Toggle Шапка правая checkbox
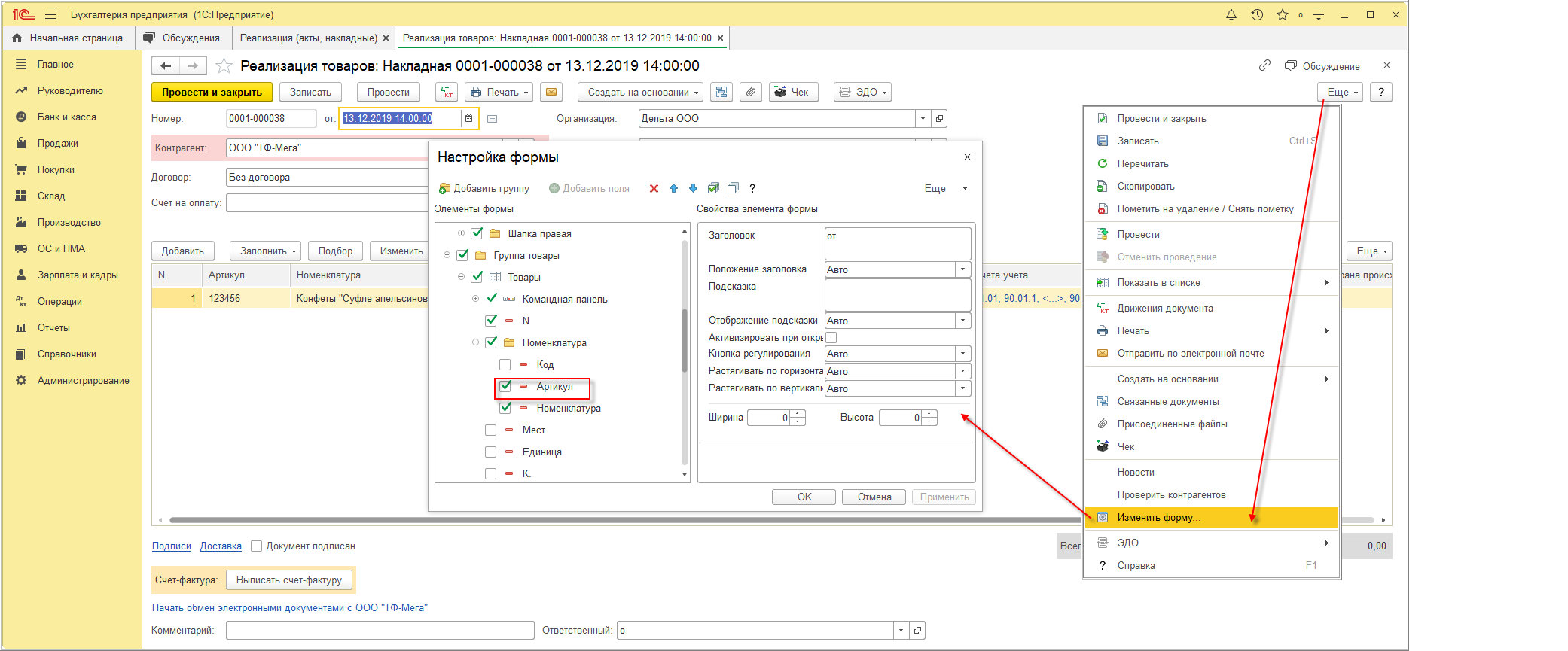The height and width of the screenshot is (651, 1568). 477,233
